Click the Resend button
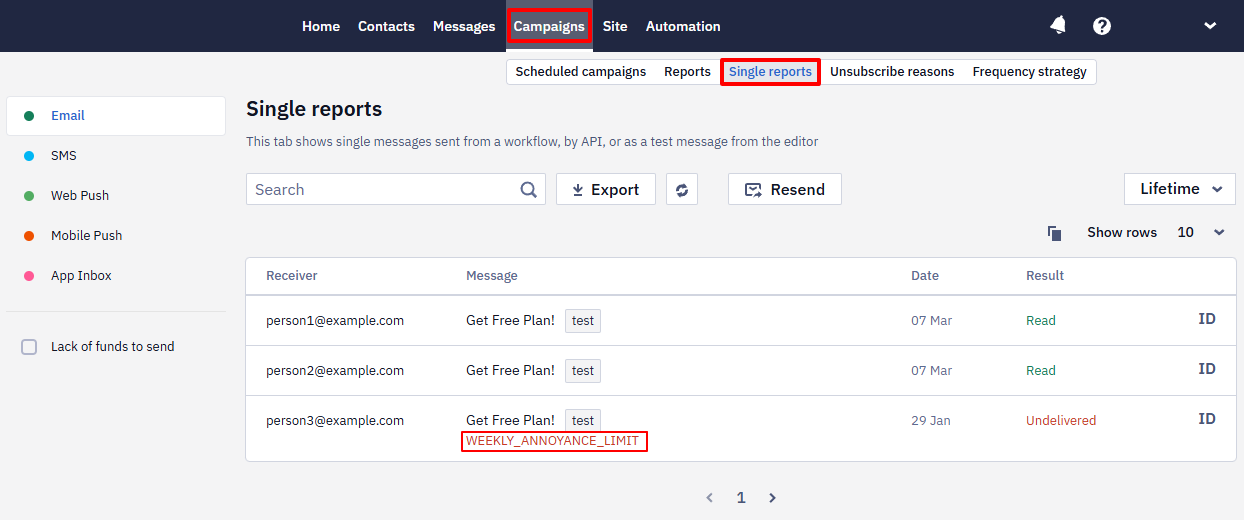Screen dimensions: 1244x520 pos(785,189)
